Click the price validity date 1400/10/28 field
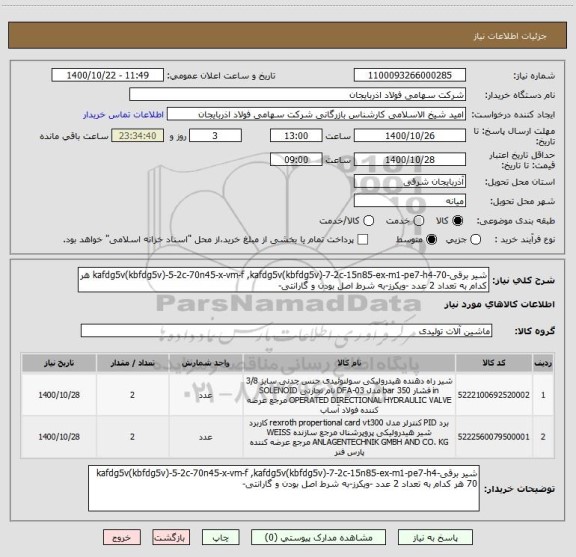 [410, 159]
